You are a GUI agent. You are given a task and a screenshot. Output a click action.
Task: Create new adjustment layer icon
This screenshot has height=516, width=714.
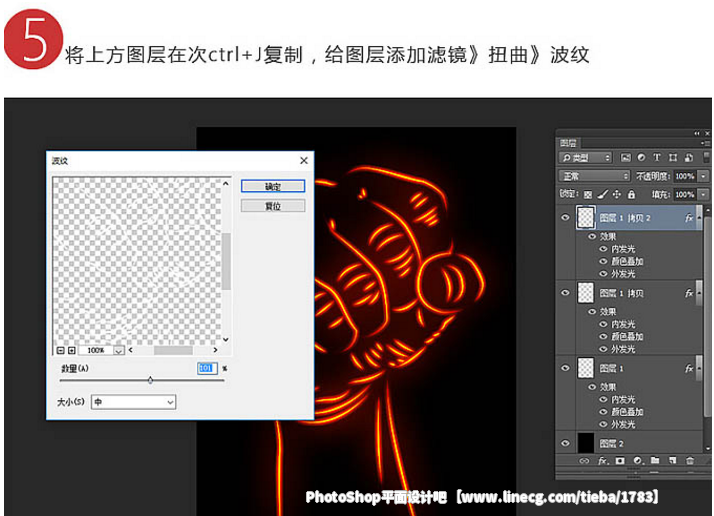point(638,461)
